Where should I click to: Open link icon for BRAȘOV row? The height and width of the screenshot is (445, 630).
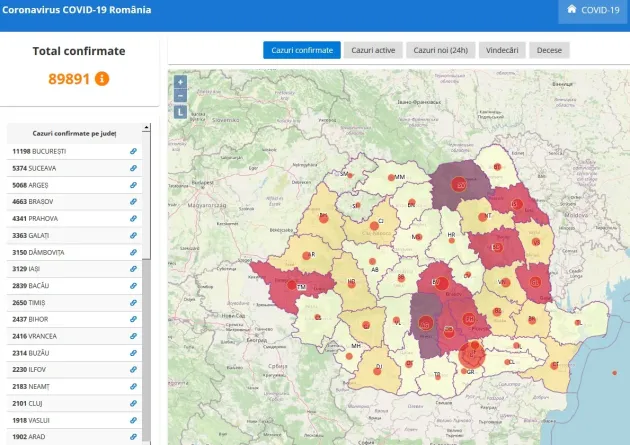click(133, 202)
